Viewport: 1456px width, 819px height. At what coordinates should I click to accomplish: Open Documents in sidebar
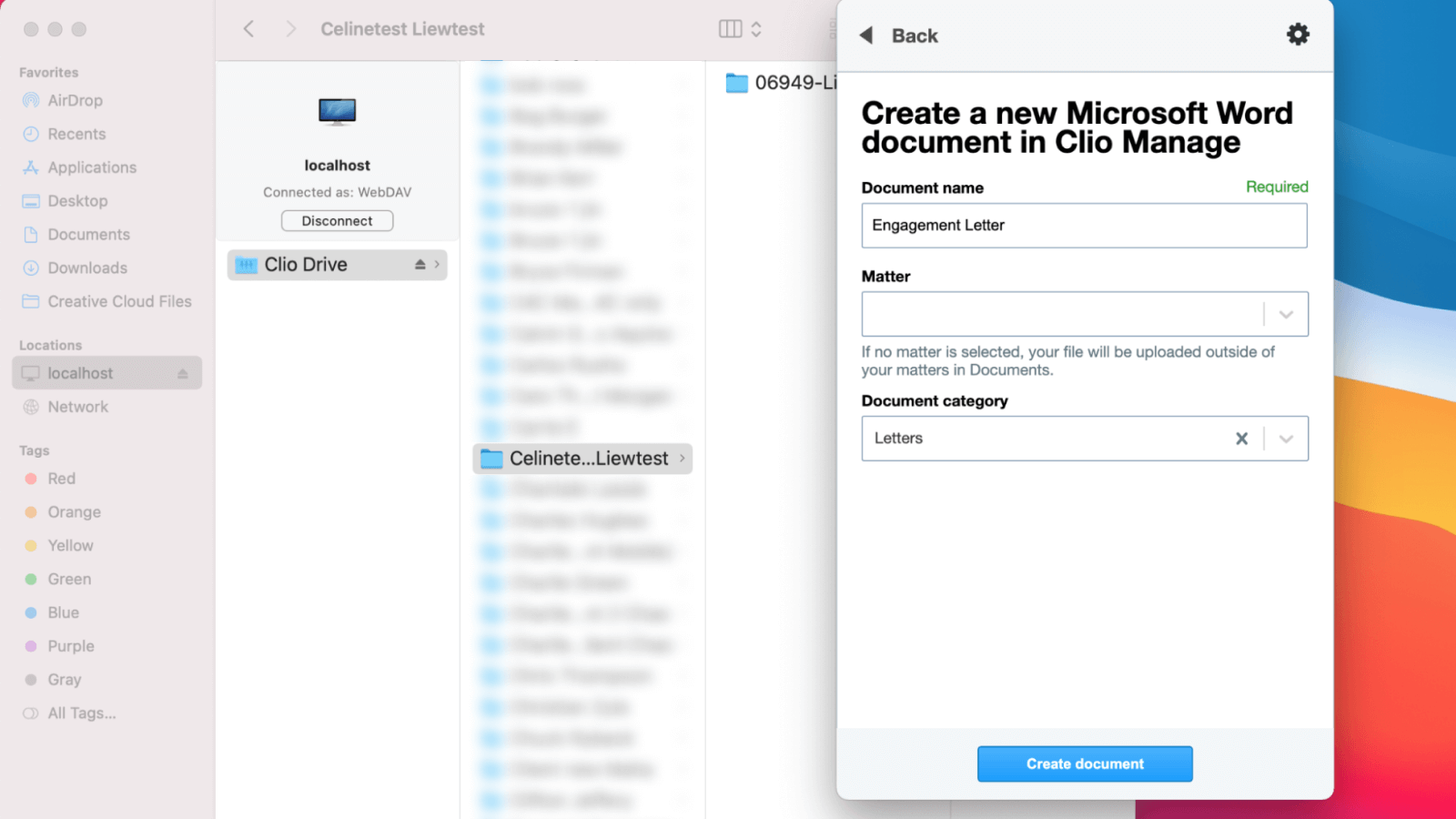click(x=88, y=235)
